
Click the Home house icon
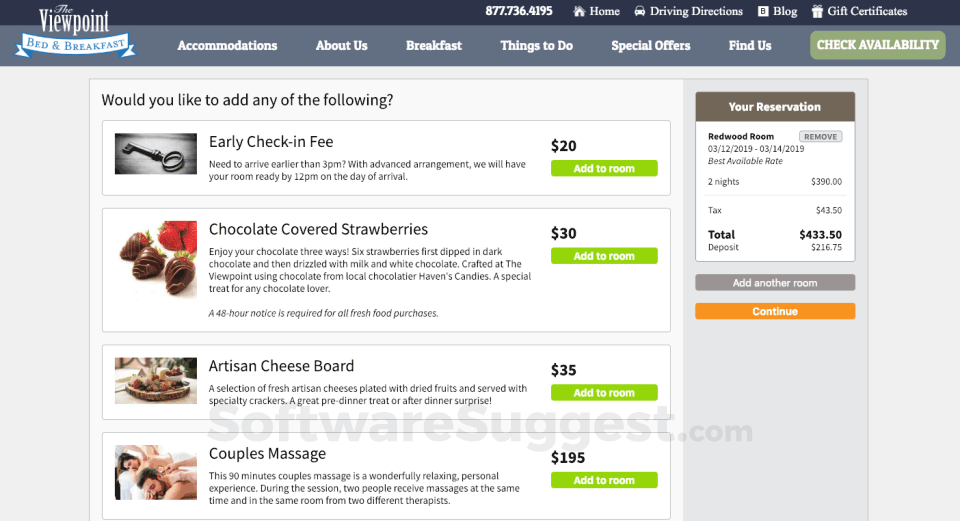tap(579, 12)
